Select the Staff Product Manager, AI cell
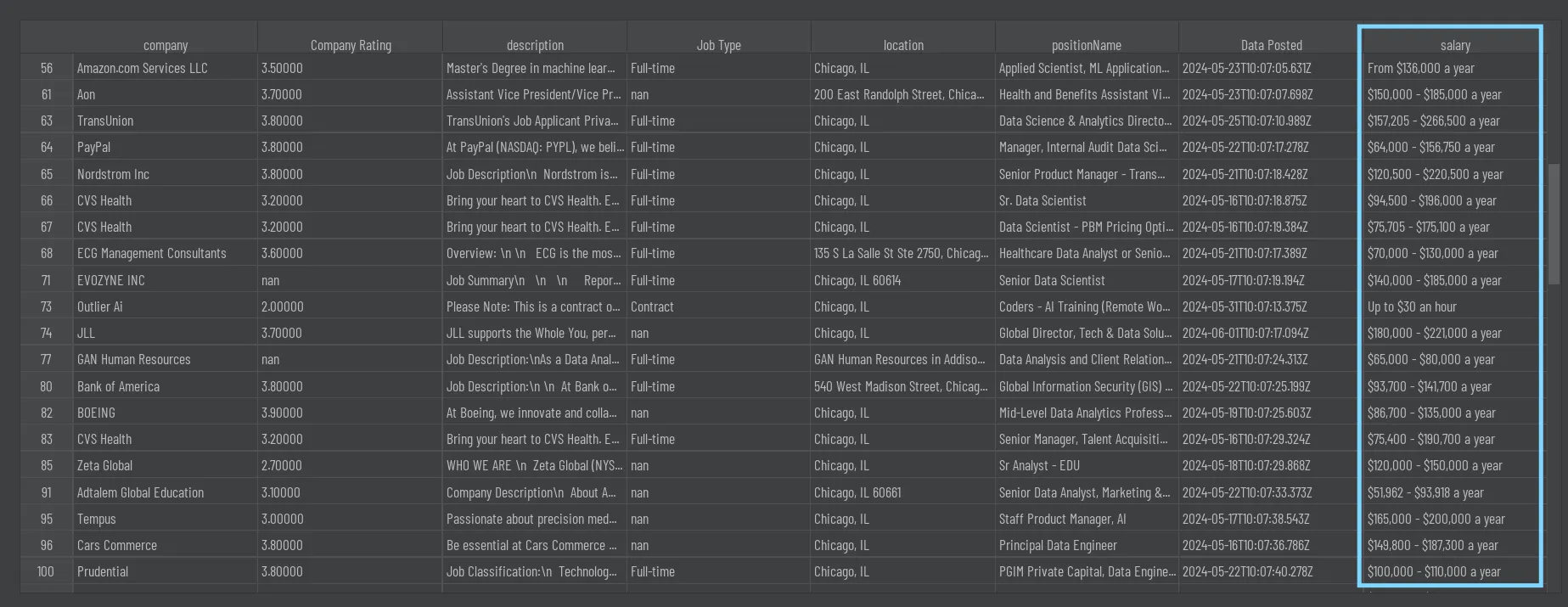 coord(1087,519)
